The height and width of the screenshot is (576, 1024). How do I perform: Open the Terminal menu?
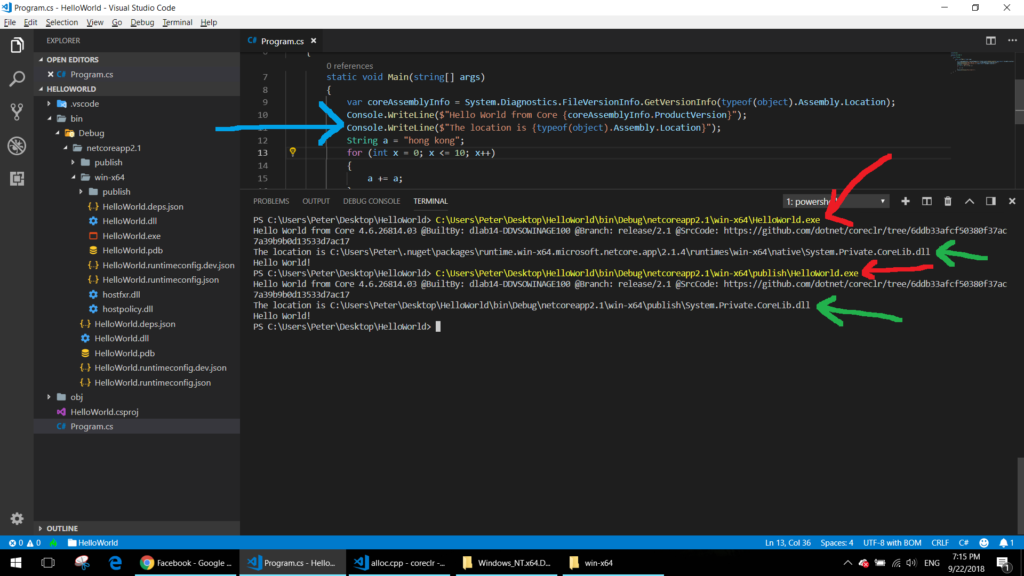(177, 22)
